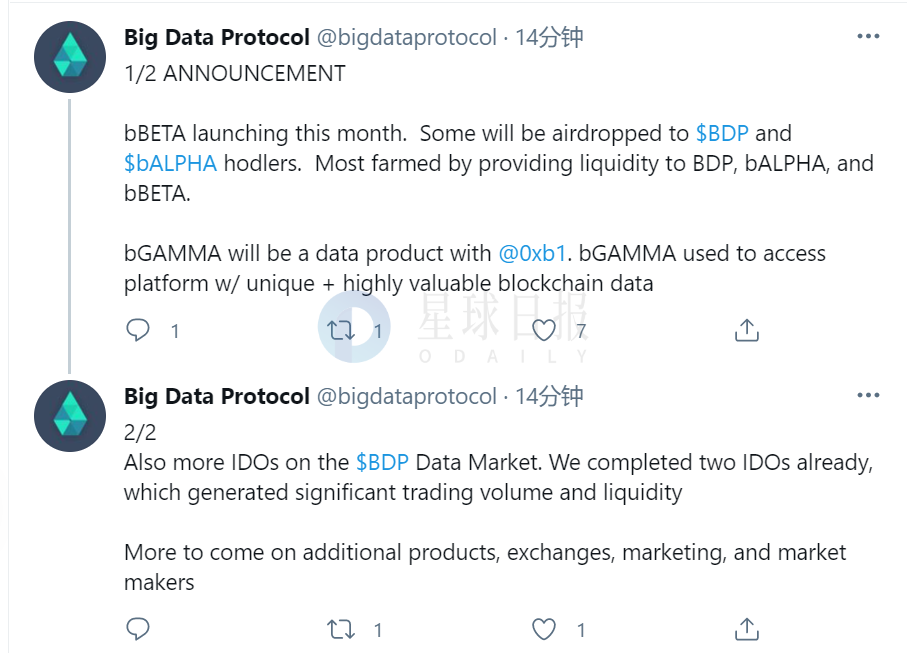Screen dimensions: 907x653
Task: Click the second tweet's Big Data Protocol avatar
Action: (70, 415)
